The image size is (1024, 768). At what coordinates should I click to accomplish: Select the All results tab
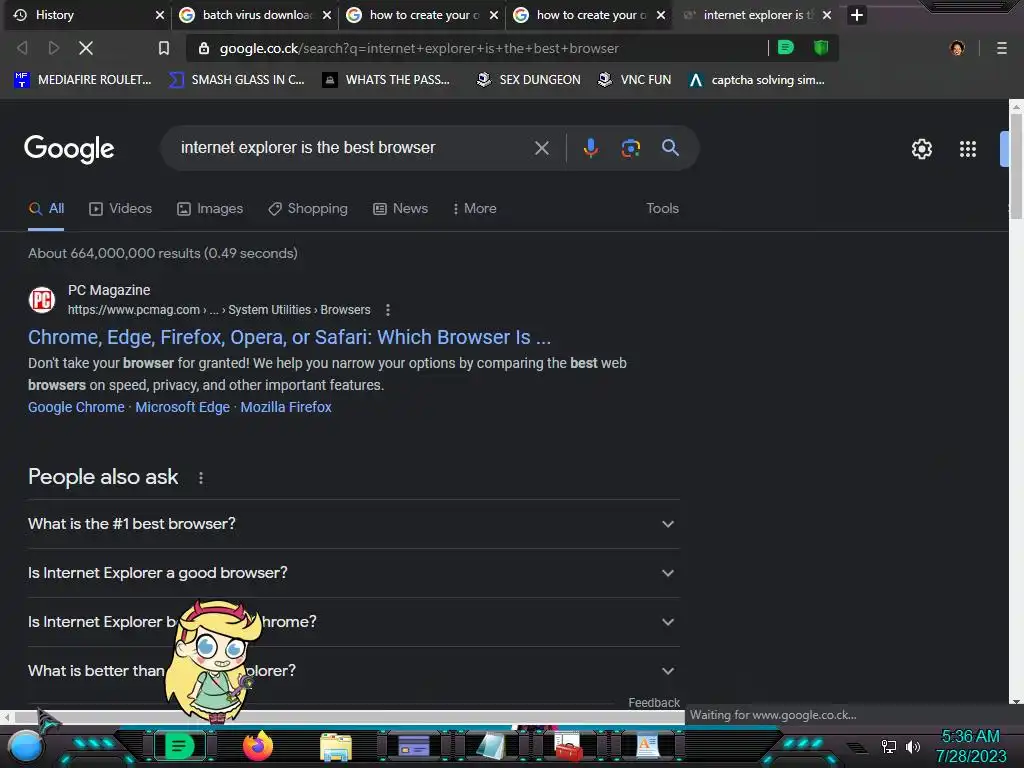(46, 208)
